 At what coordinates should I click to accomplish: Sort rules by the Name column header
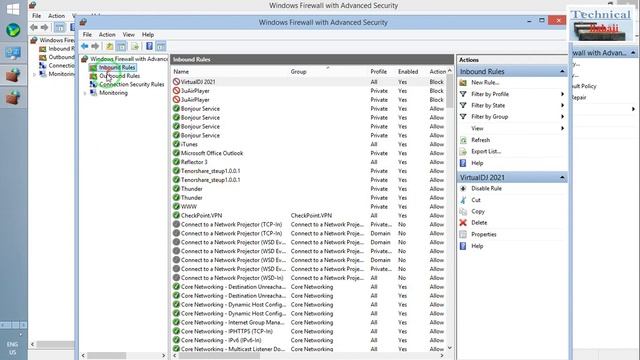click(181, 71)
